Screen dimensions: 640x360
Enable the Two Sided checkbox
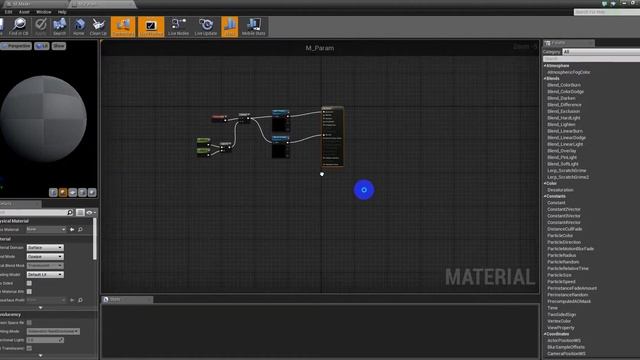[29, 283]
